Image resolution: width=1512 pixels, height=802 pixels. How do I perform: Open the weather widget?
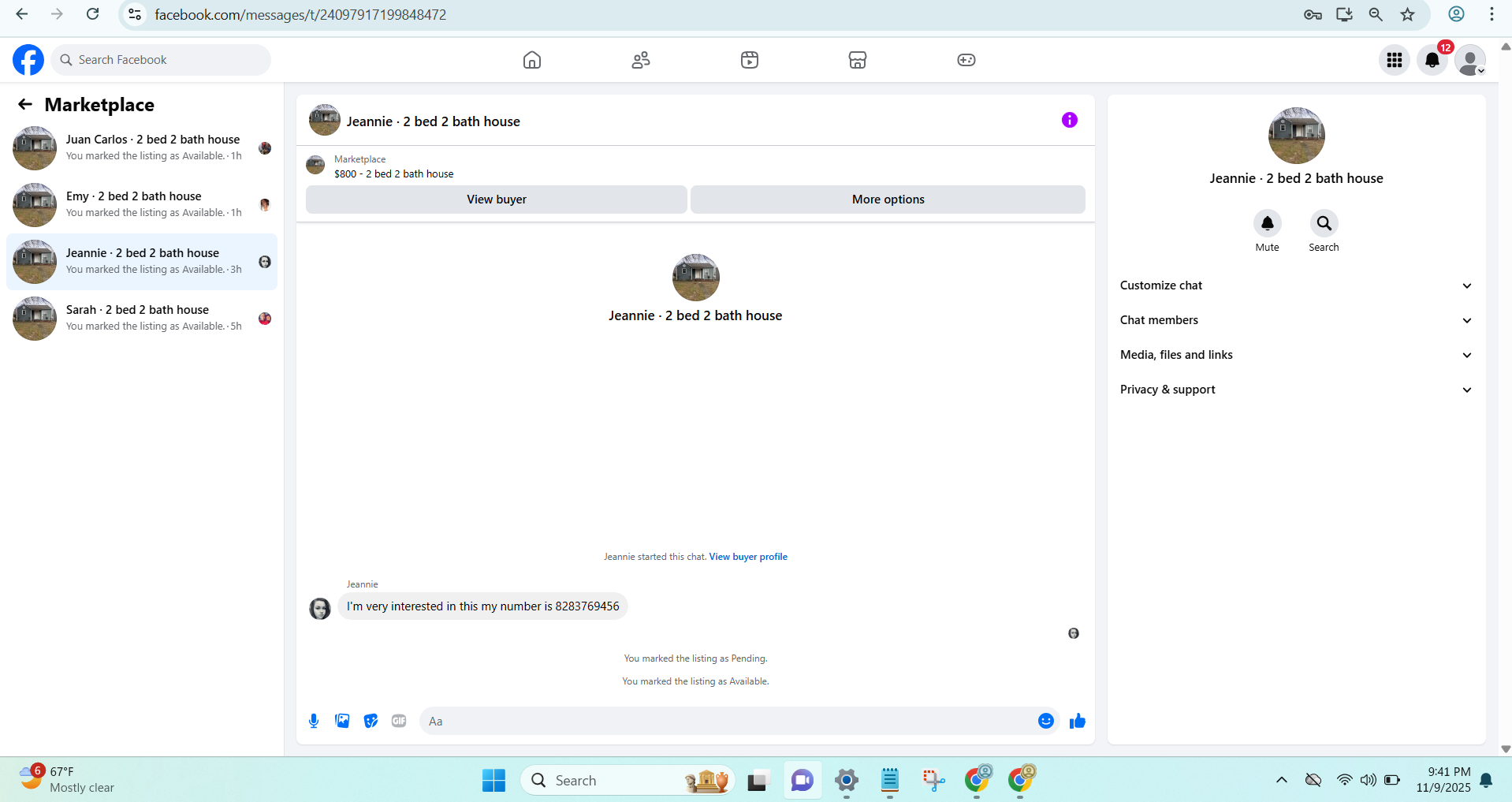point(68,779)
